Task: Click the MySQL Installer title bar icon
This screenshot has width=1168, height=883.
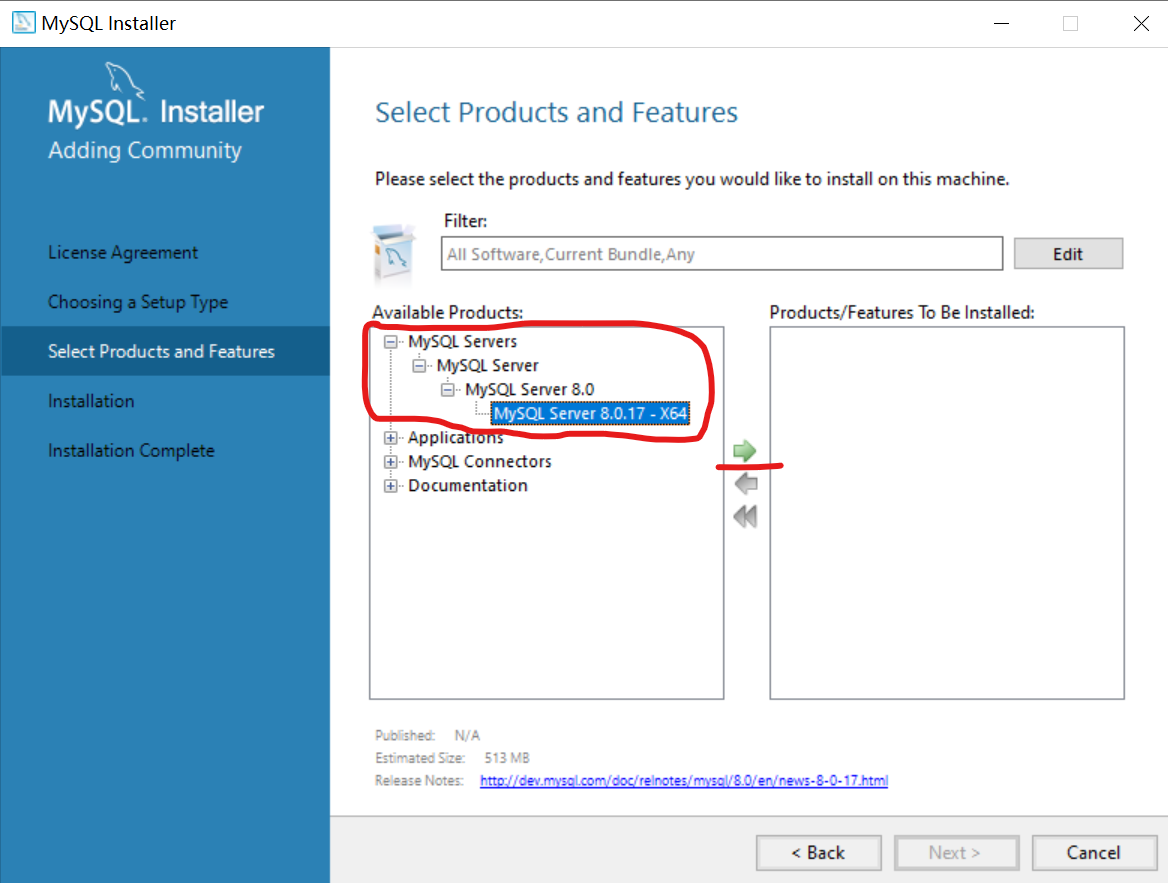Action: (x=23, y=22)
